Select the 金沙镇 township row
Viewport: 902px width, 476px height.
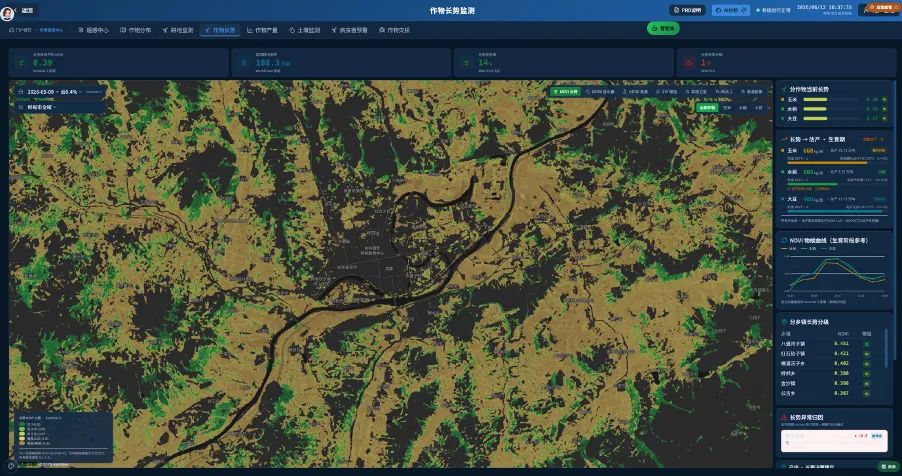832,383
